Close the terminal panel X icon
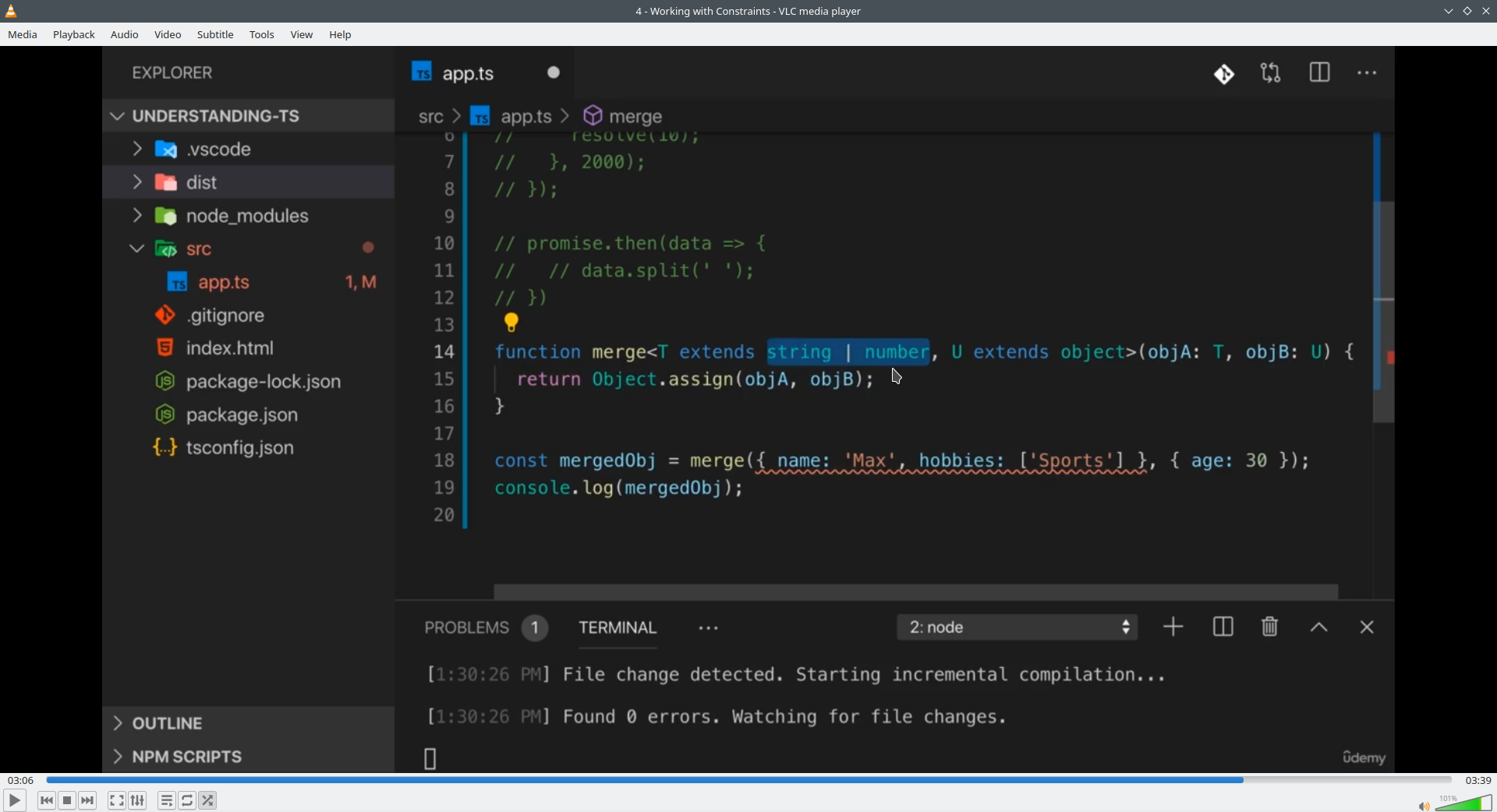Screen dimensions: 1497x812 point(1367,627)
